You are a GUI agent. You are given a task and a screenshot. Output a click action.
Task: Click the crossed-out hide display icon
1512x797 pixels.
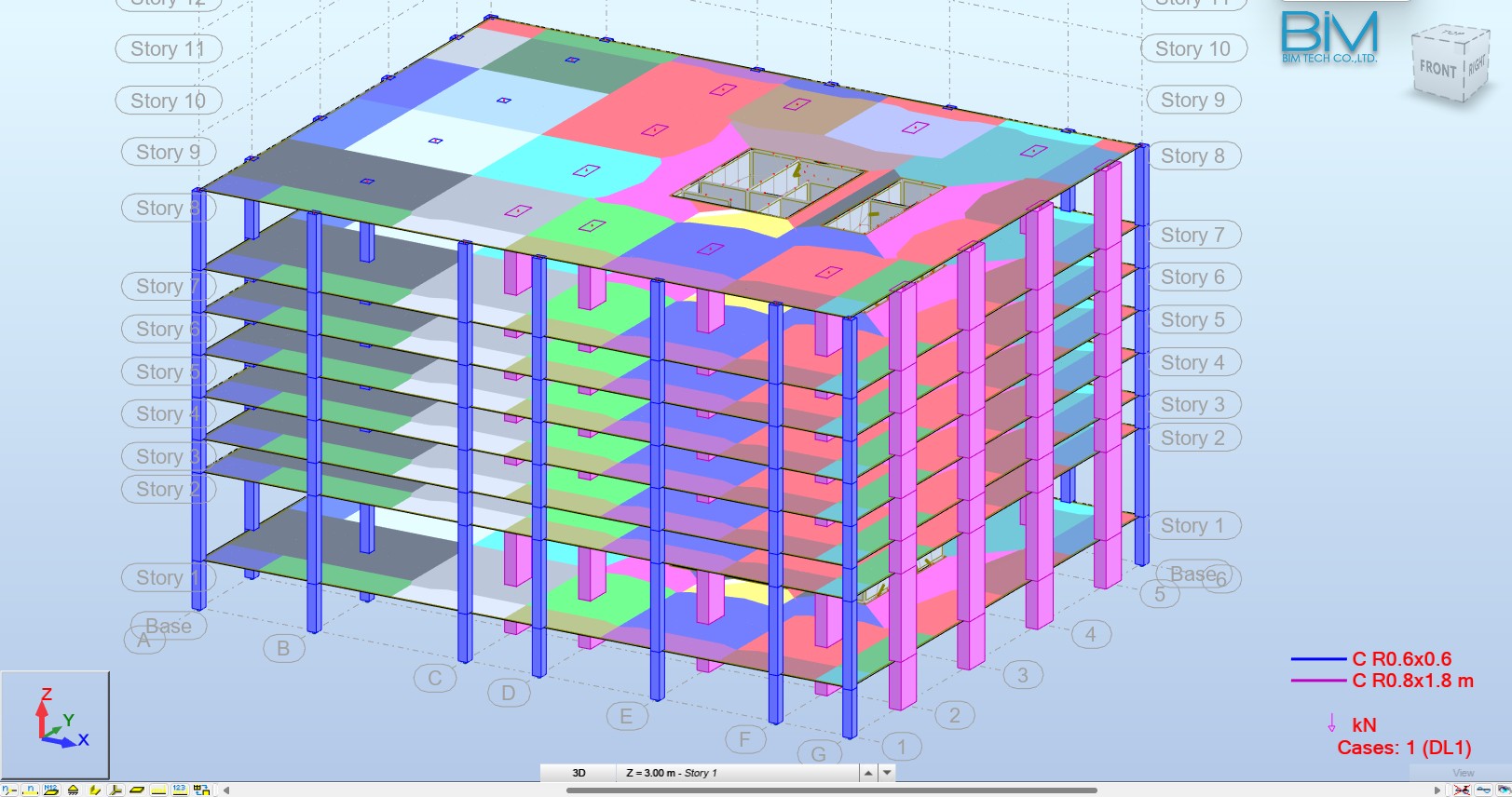point(1462,790)
